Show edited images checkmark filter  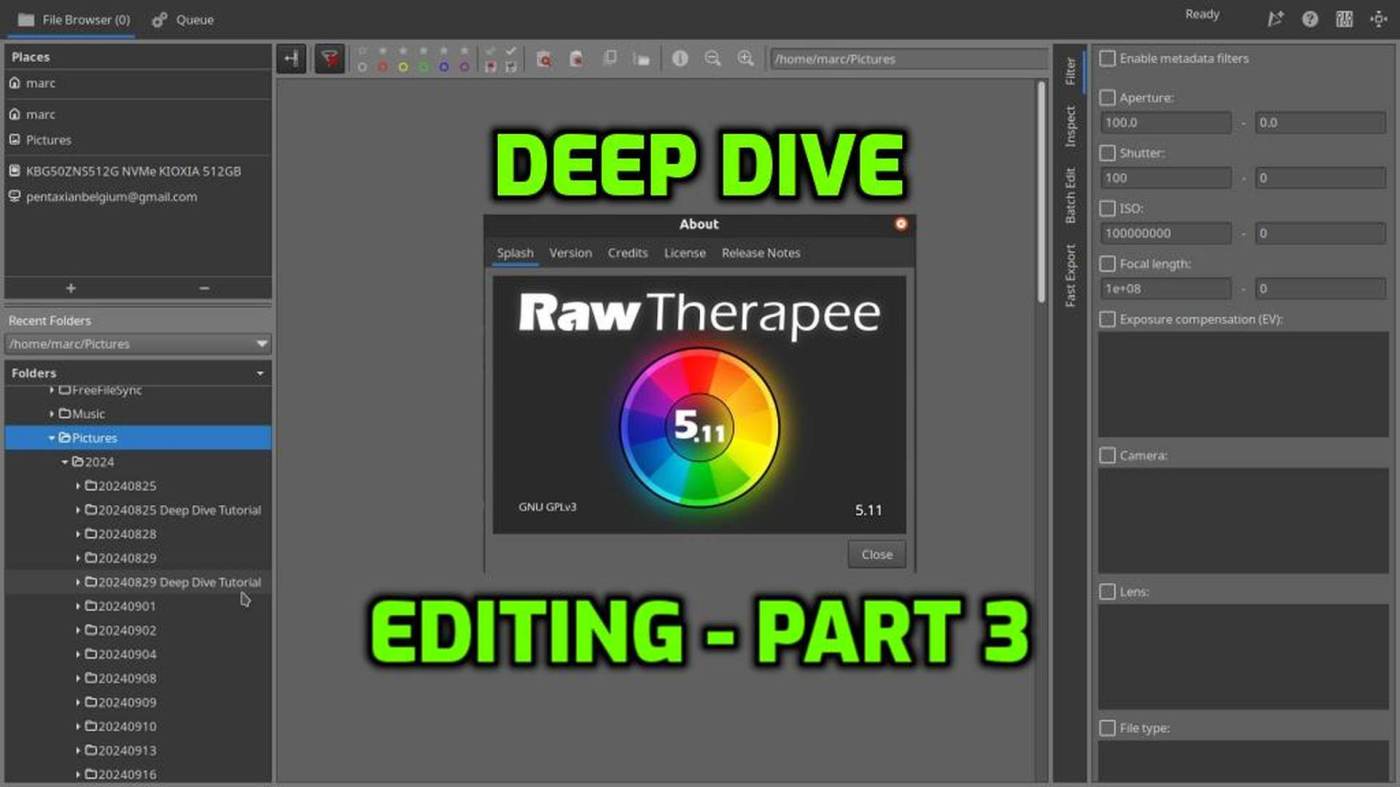click(511, 50)
